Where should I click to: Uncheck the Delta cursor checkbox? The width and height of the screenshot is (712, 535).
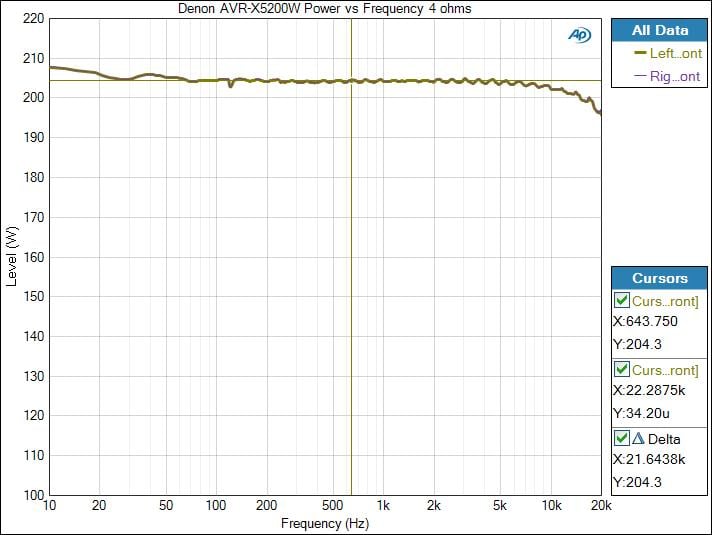[x=622, y=438]
